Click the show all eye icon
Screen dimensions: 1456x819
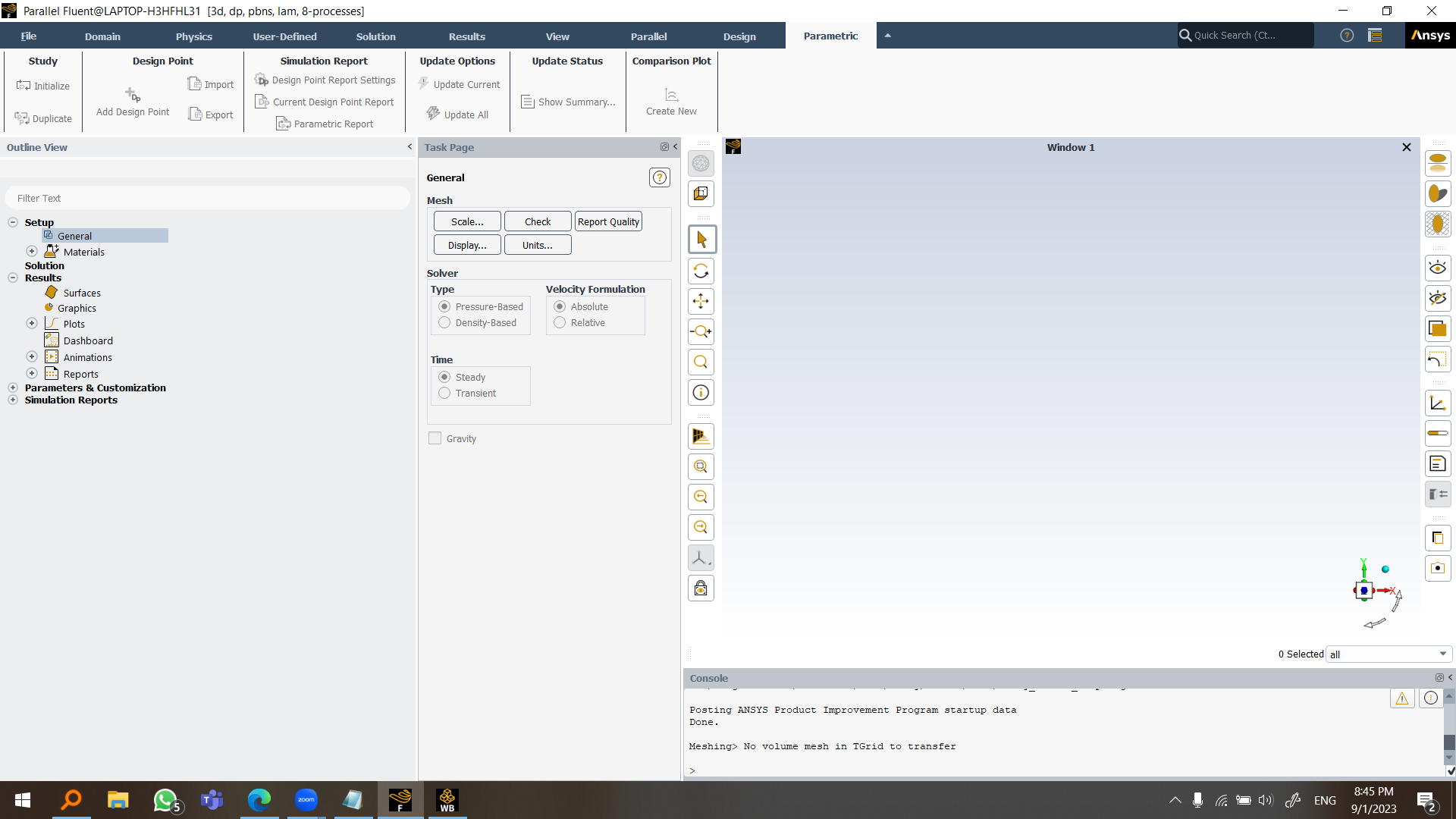click(1438, 267)
